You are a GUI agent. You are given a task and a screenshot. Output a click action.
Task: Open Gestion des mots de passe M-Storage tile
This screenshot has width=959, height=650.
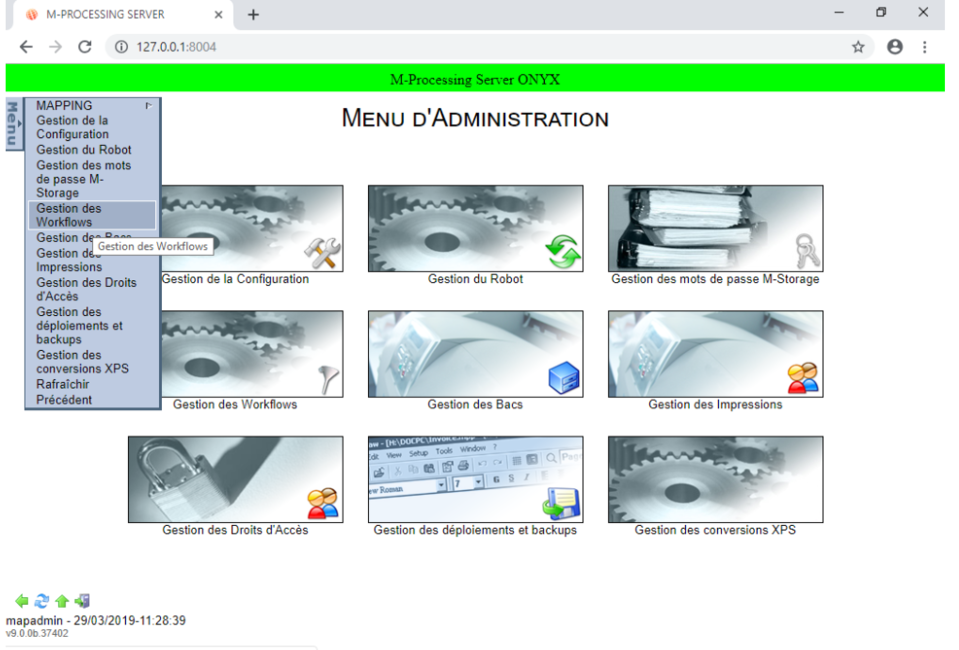coord(715,228)
